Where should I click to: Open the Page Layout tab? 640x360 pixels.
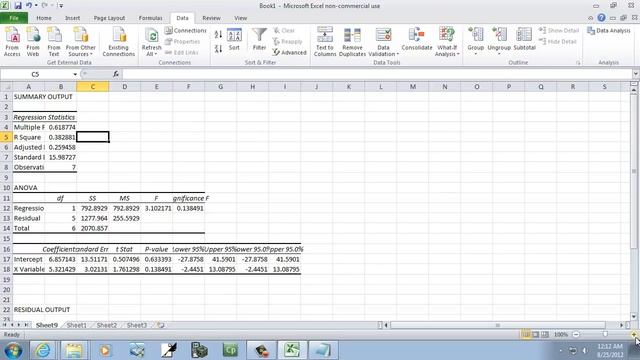click(x=109, y=18)
